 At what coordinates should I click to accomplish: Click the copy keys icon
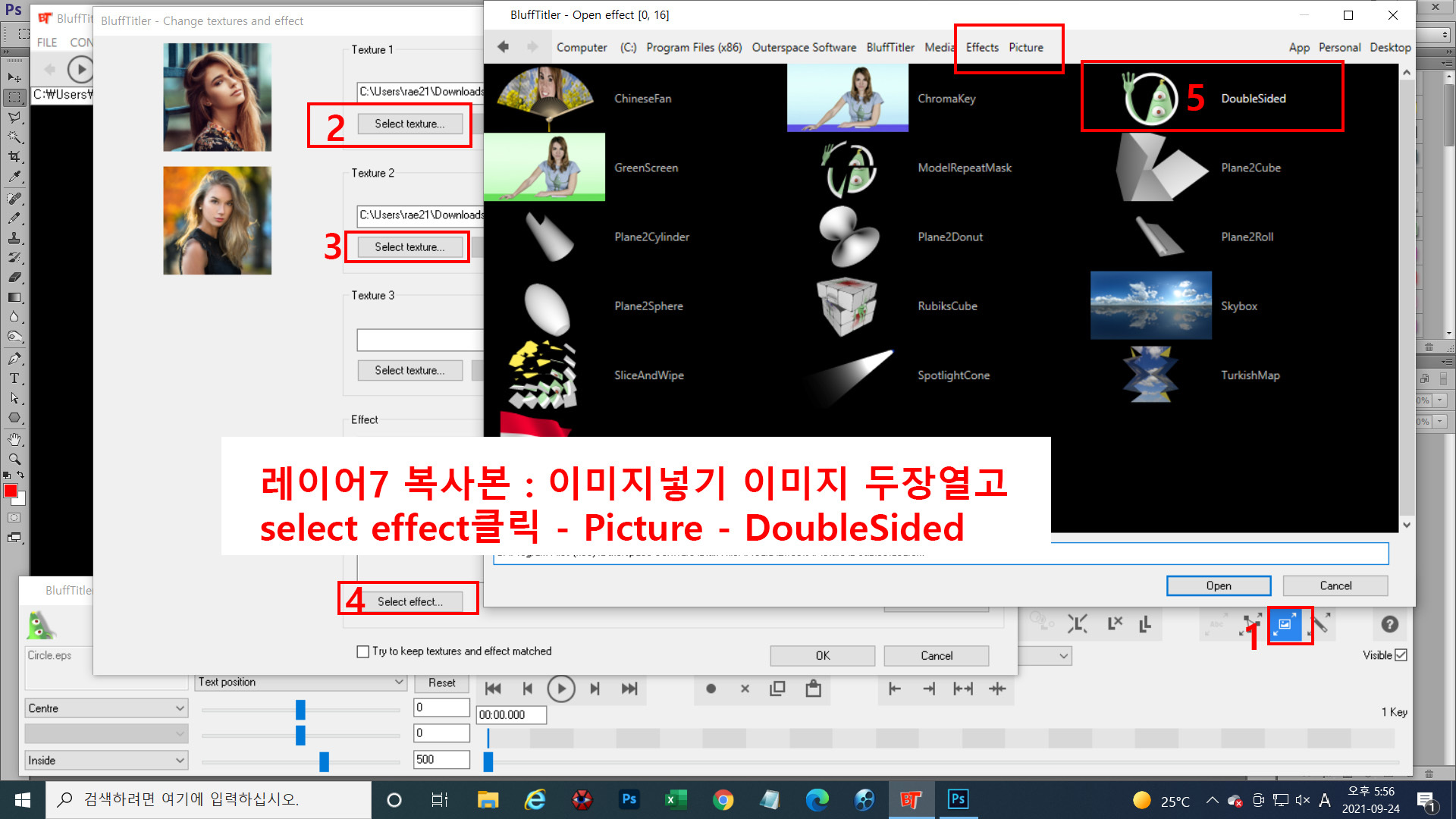(777, 689)
